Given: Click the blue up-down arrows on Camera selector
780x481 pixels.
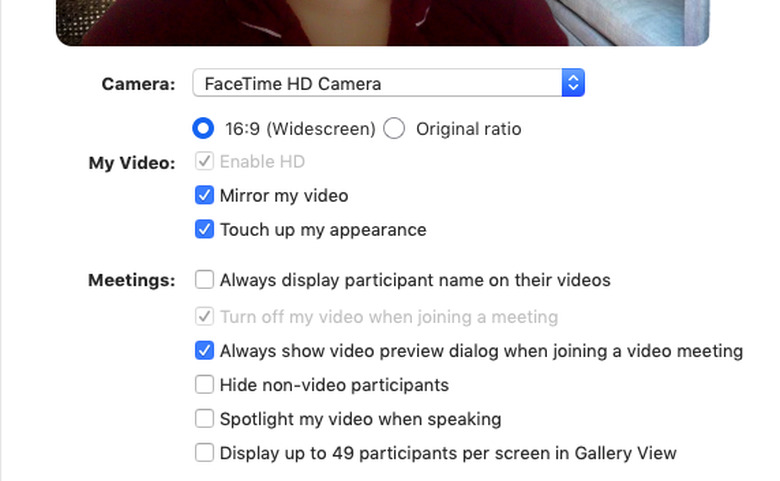Looking at the screenshot, I should [572, 83].
